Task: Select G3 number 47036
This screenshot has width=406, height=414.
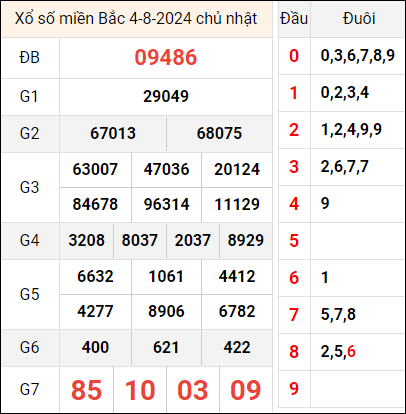Action: coord(166,169)
